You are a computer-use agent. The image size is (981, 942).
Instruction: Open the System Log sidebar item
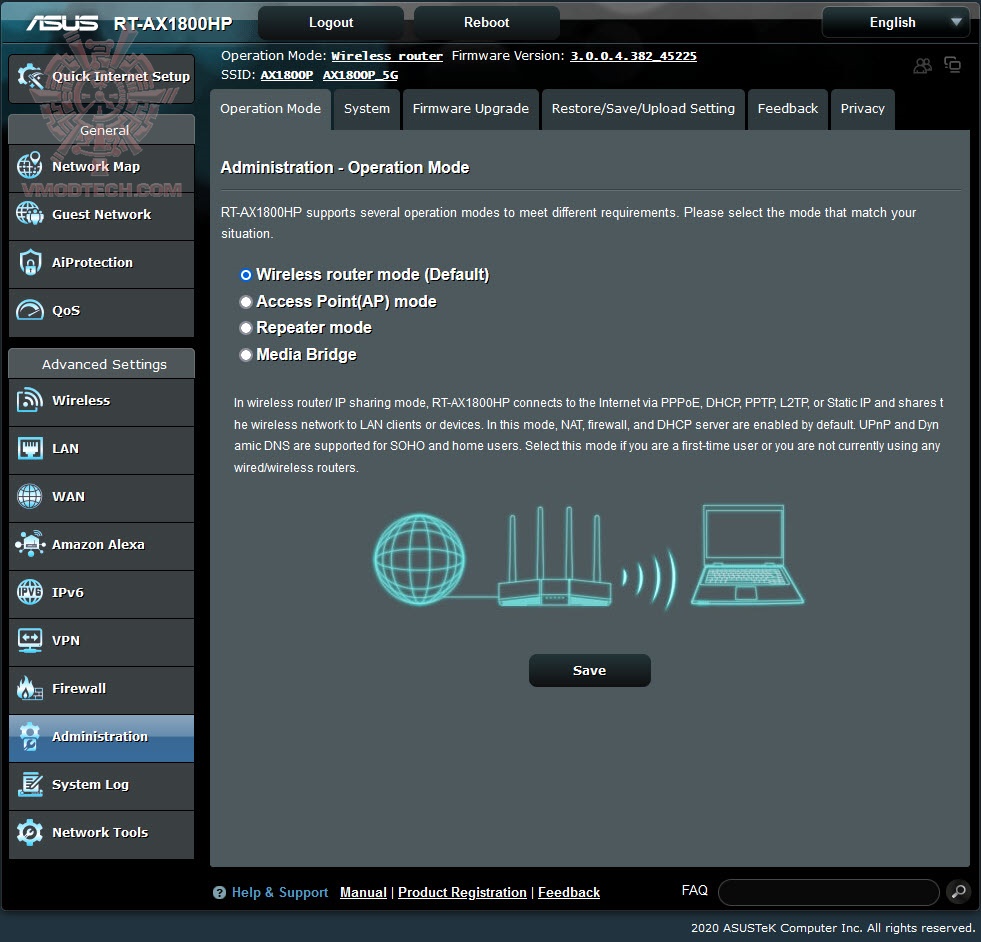coord(101,785)
